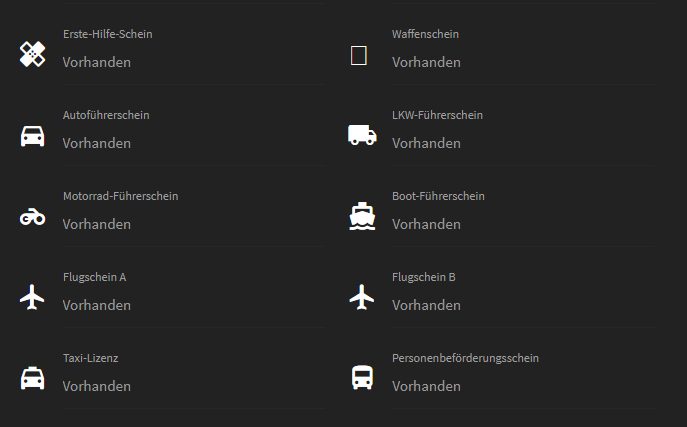Click Vorhanden status under Flugschein B
This screenshot has height=427, width=687.
pyautogui.click(x=426, y=305)
